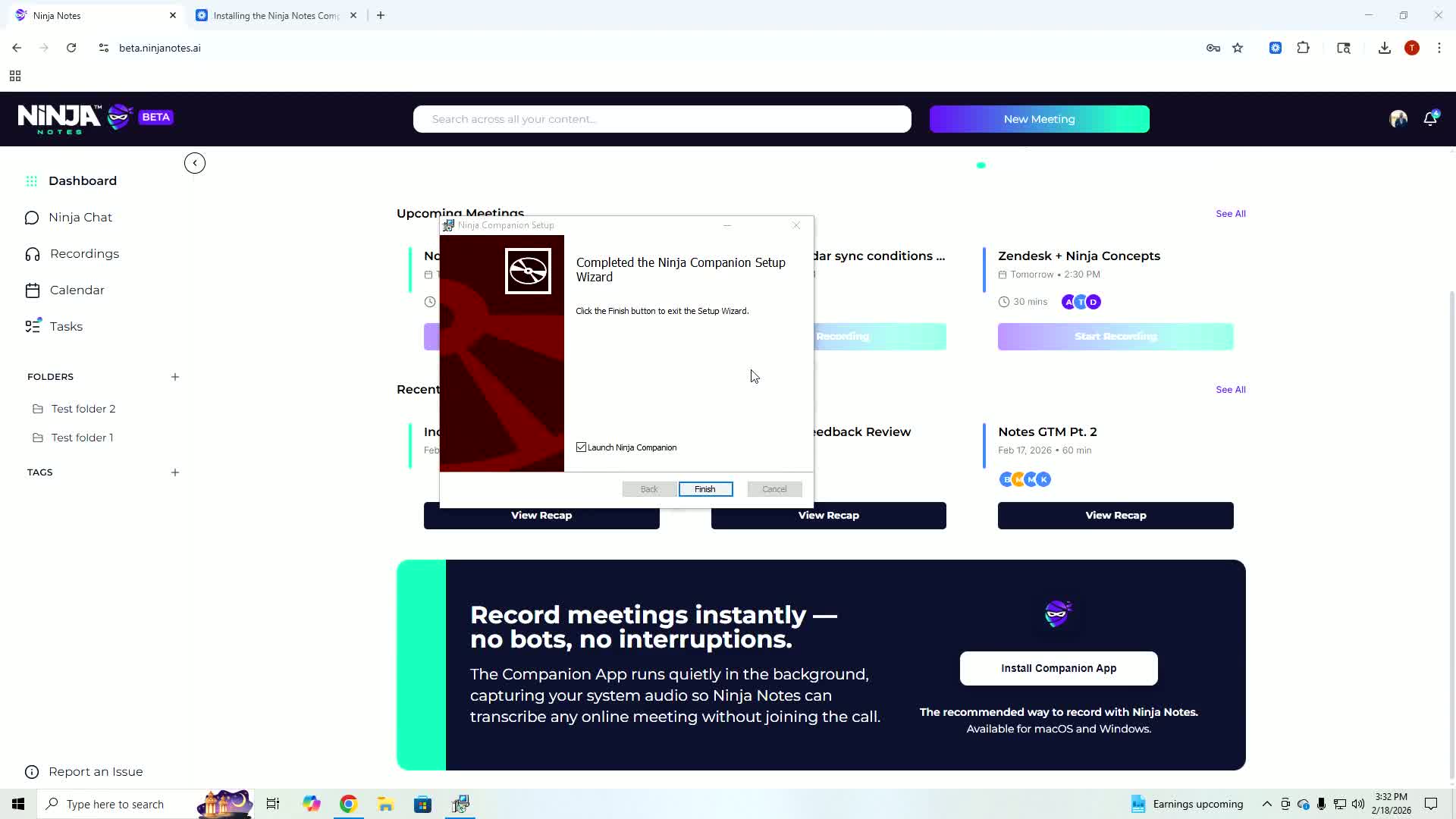
Task: Click the Earnings upcoming taskbar widget
Action: click(x=1187, y=804)
